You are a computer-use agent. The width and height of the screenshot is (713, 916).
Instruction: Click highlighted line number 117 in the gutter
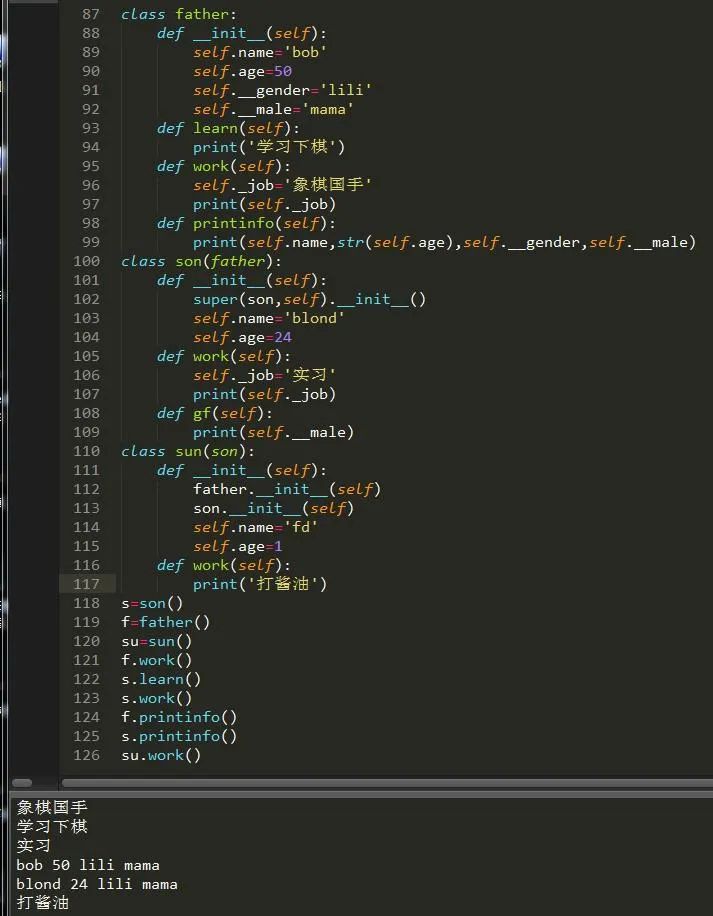click(x=86, y=584)
